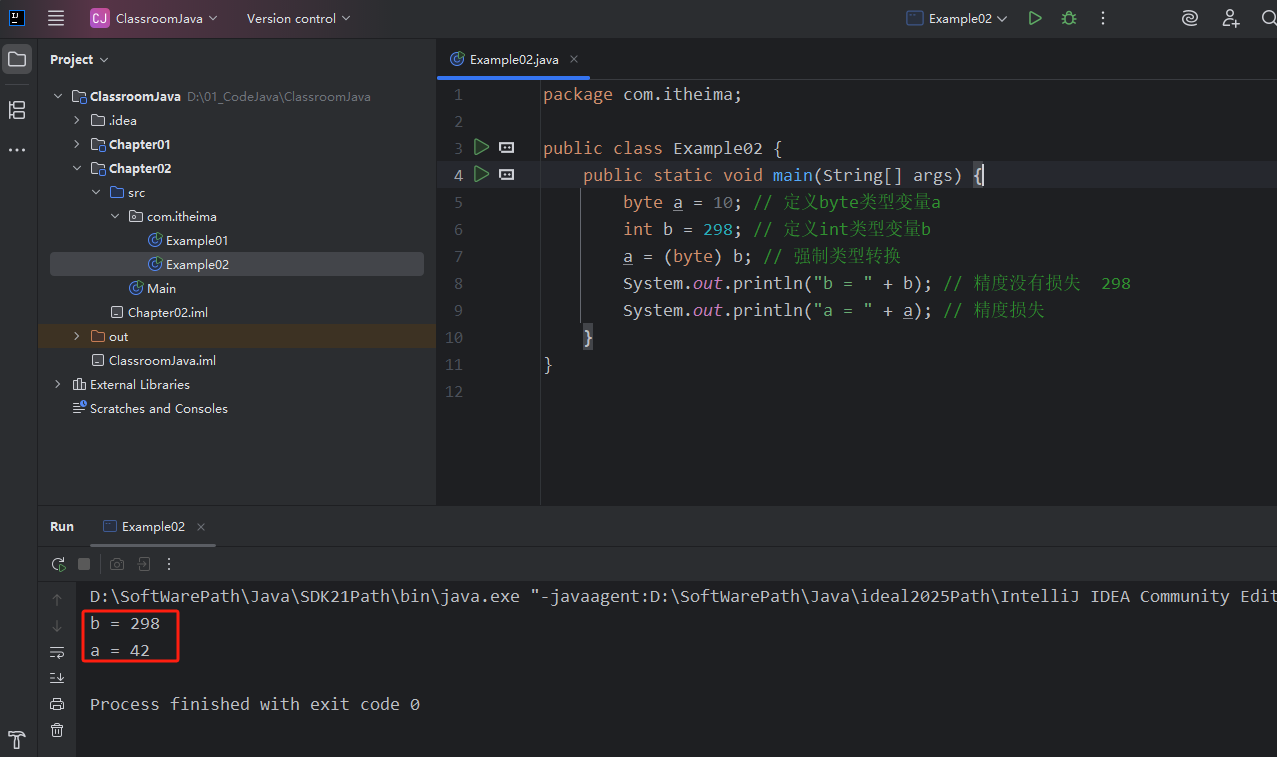
Task: Close the Example02 run tab
Action: (201, 527)
